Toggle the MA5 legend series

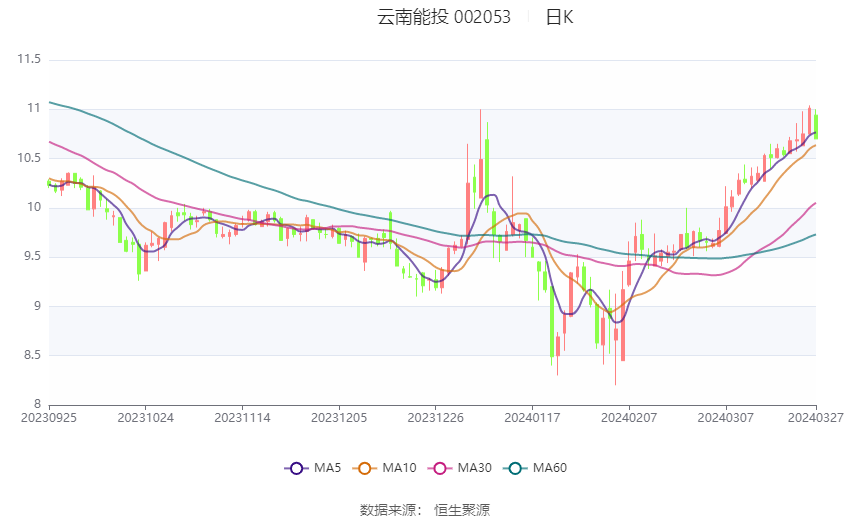tap(313, 468)
